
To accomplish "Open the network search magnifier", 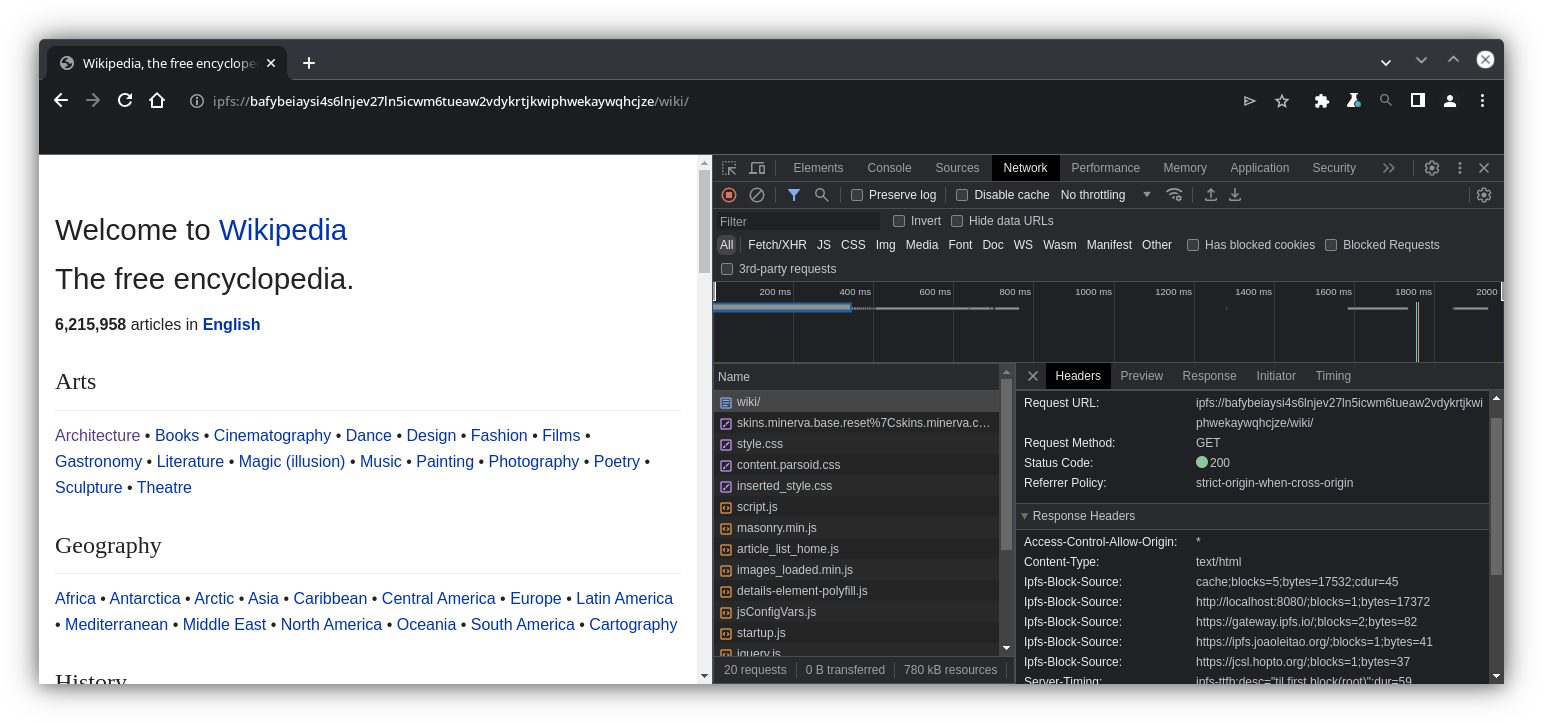I will pos(822,195).
